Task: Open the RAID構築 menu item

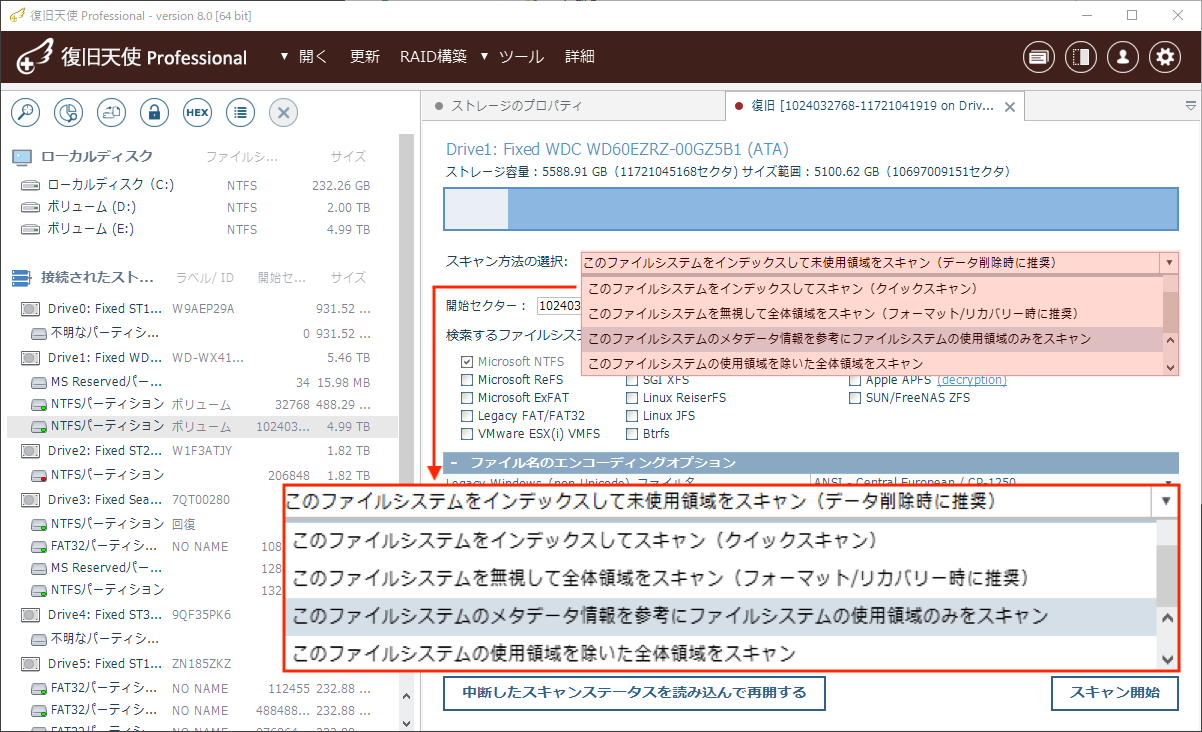Action: coord(433,57)
